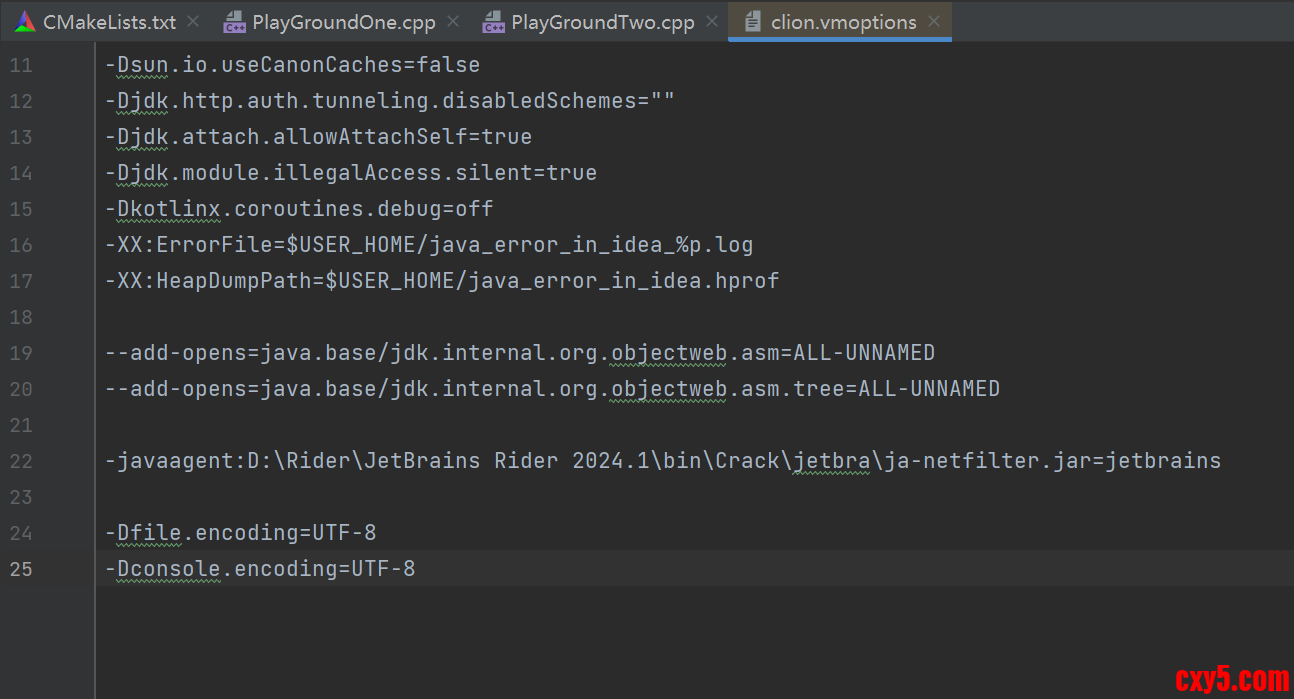Click the CMake icon on CMakeLists.txt tab

25,22
